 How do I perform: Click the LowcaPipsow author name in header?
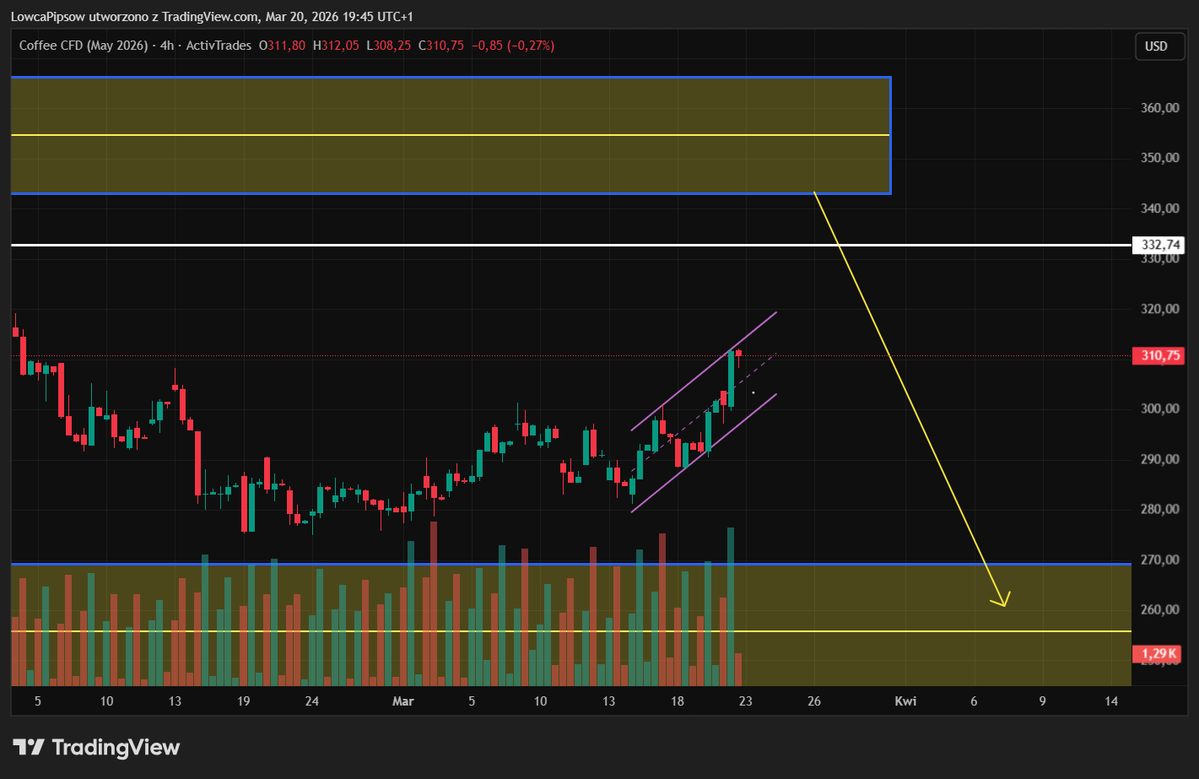click(48, 16)
